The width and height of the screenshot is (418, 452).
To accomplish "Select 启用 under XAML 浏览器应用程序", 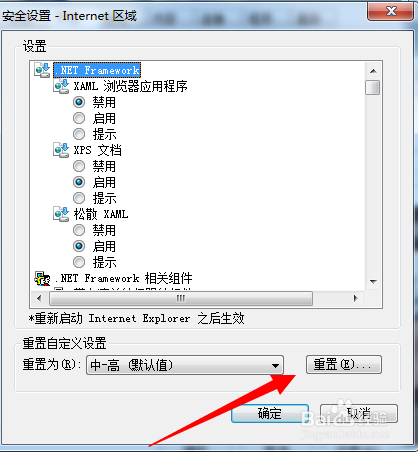I will coord(79,118).
